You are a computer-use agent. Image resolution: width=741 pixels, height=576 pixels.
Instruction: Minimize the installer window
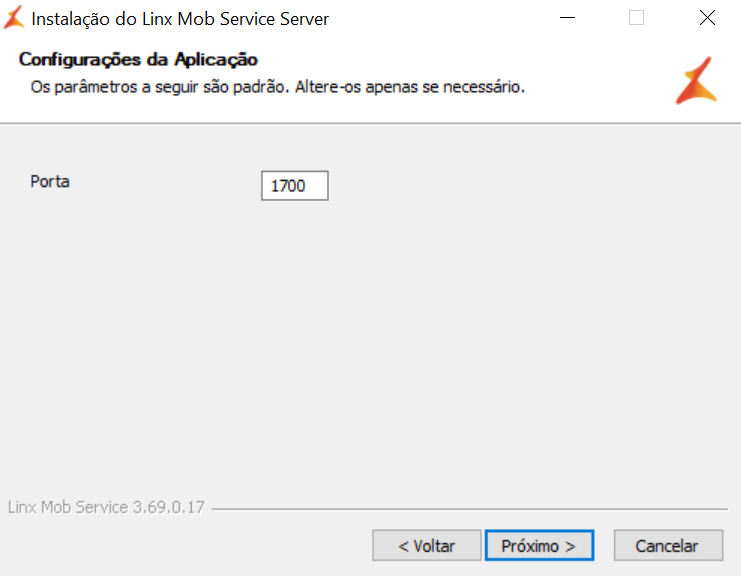point(567,18)
